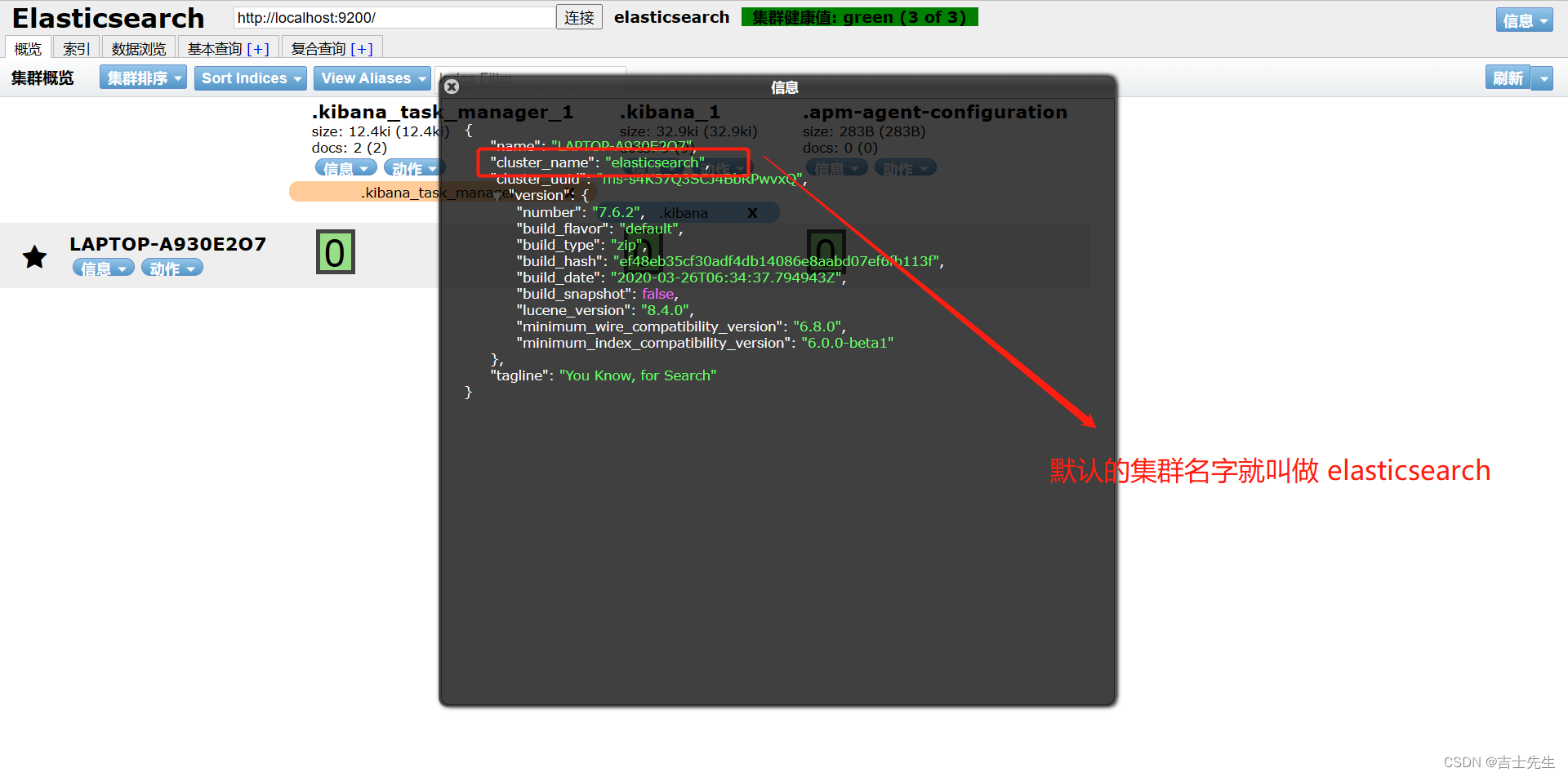This screenshot has height=777, width=1568.
Task: Open the 信息 dropdown at top right
Action: click(1524, 20)
